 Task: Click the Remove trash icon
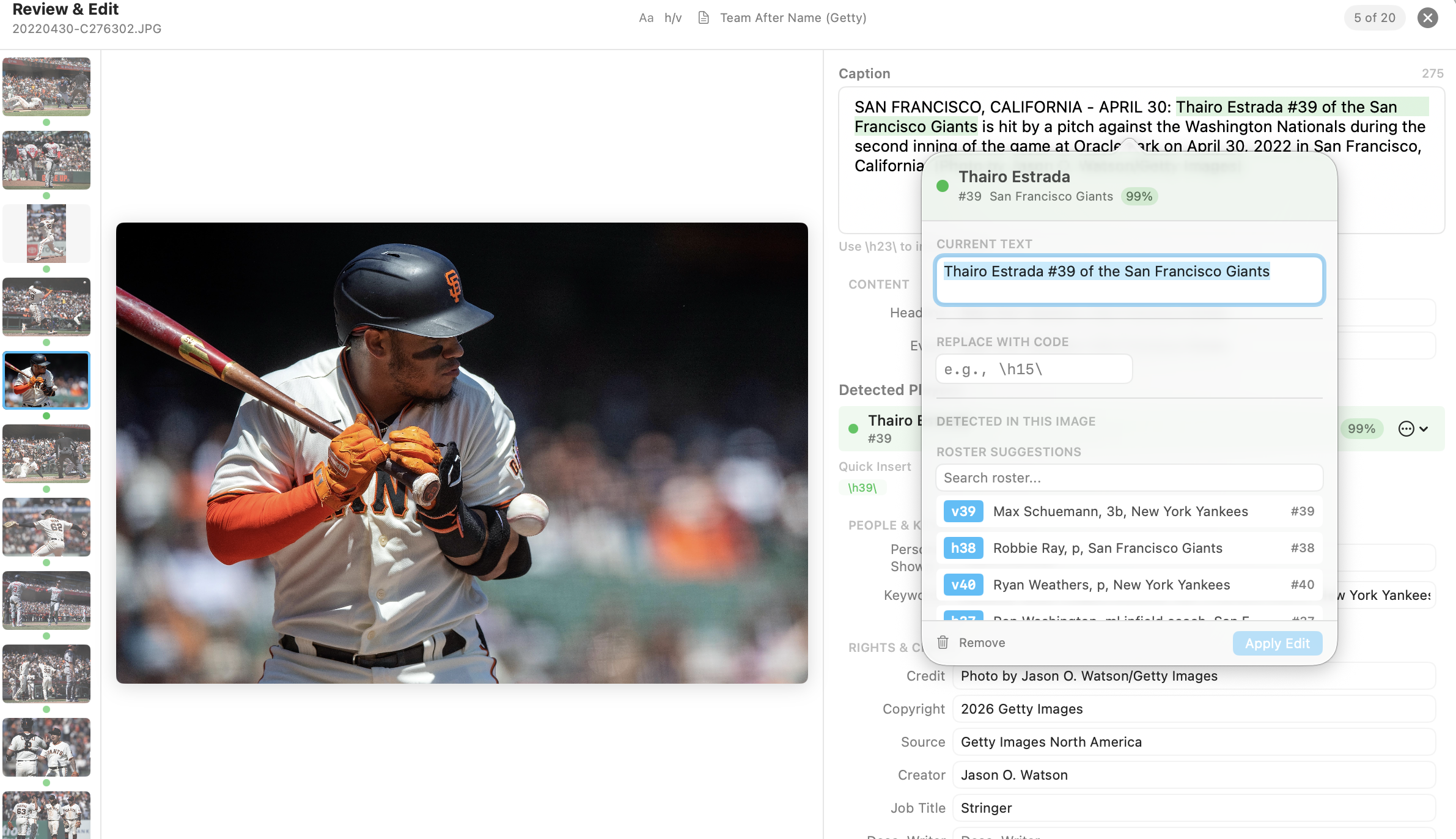coord(943,642)
